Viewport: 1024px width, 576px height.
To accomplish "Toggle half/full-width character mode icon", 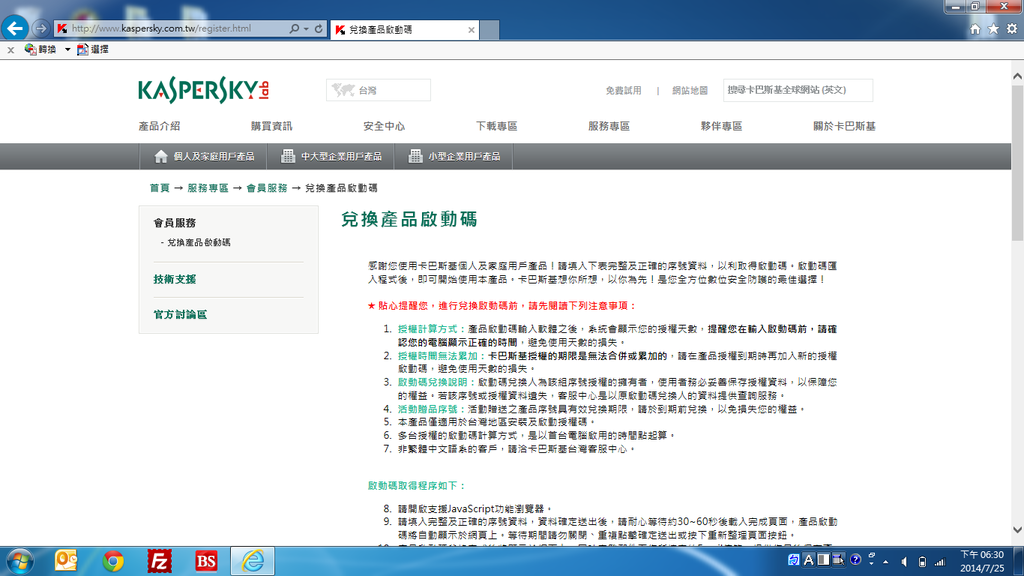I will [x=824, y=560].
